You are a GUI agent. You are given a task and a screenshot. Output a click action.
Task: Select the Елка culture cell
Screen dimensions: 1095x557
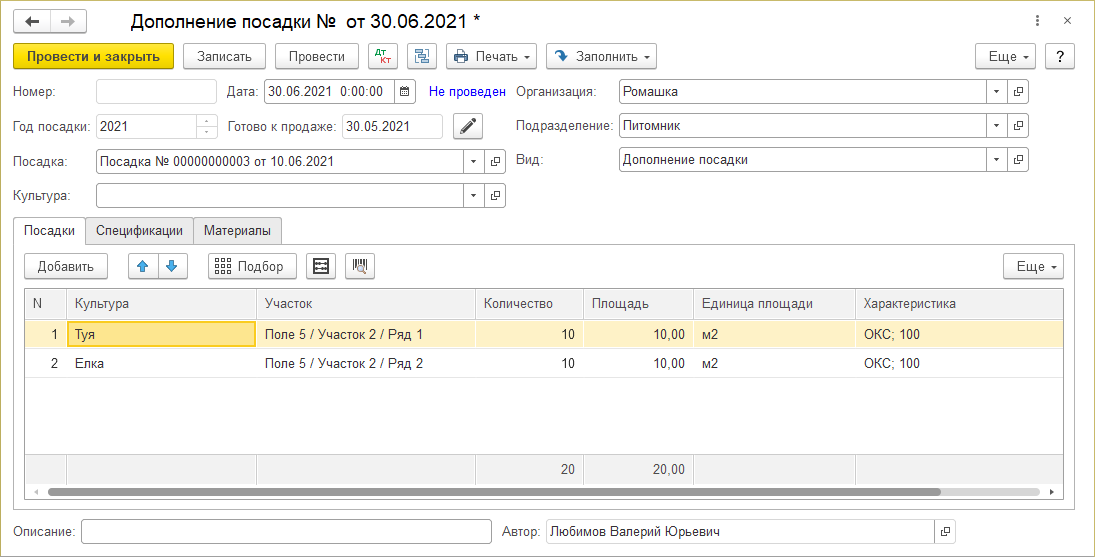(x=161, y=364)
